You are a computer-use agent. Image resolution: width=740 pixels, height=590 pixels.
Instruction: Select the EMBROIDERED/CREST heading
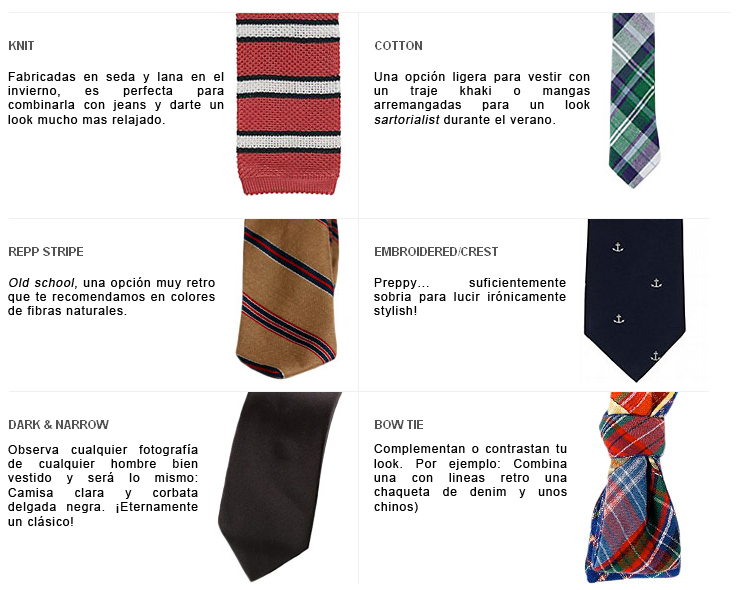click(436, 252)
